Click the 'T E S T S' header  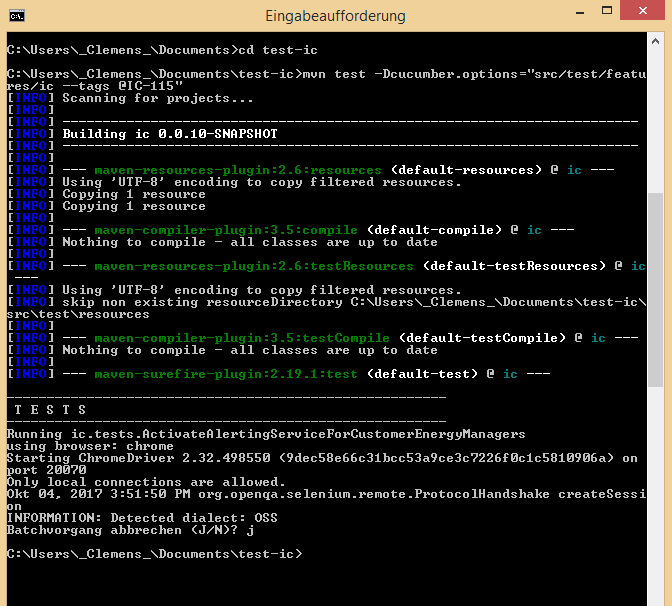[50, 410]
